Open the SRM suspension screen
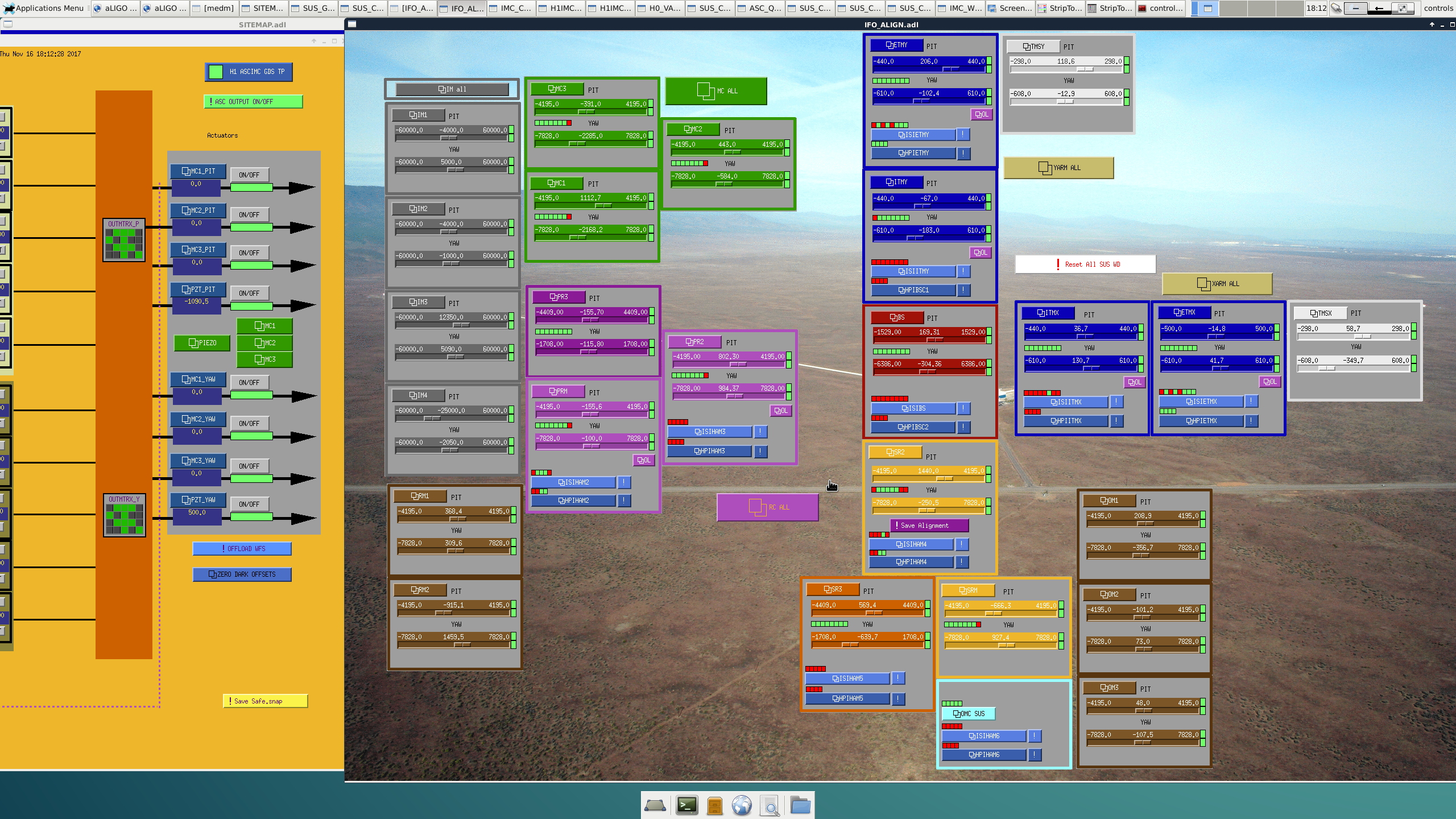Viewport: 1456px width, 819px height. coord(968,590)
